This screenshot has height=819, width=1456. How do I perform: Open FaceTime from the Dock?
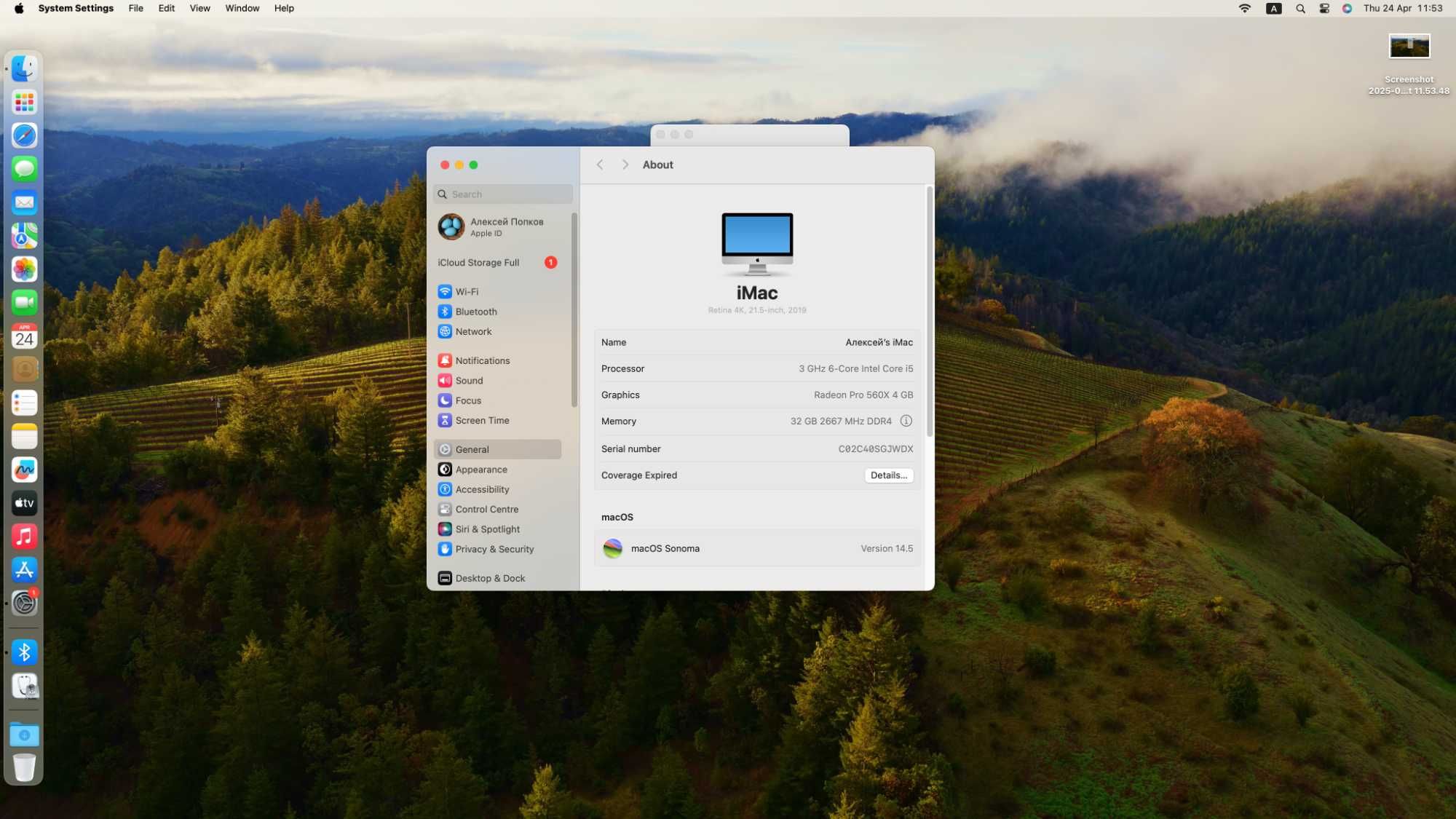point(24,303)
